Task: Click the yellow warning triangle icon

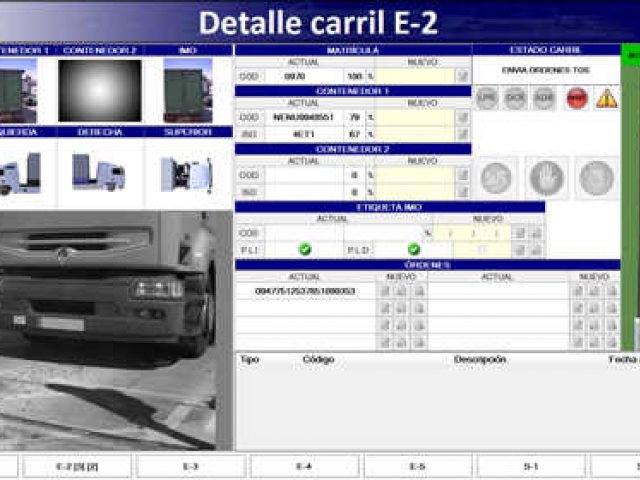Action: tap(607, 98)
